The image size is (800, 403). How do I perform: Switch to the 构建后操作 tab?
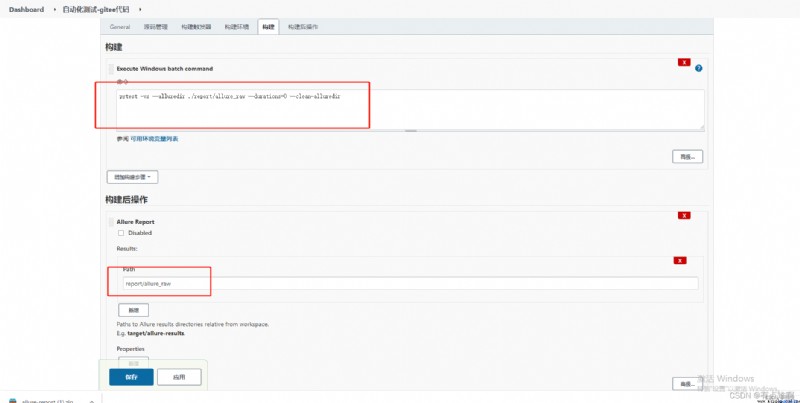click(303, 27)
